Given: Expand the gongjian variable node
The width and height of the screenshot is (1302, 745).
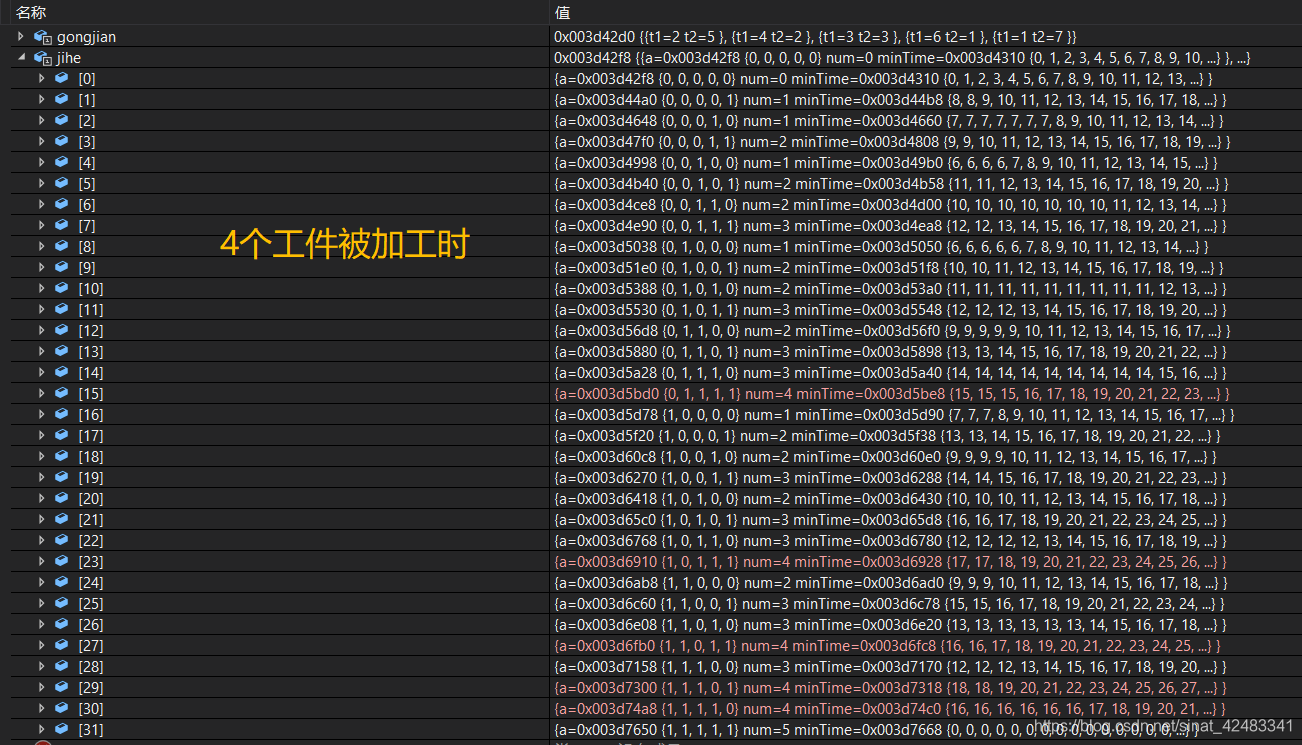Looking at the screenshot, I should 21,36.
